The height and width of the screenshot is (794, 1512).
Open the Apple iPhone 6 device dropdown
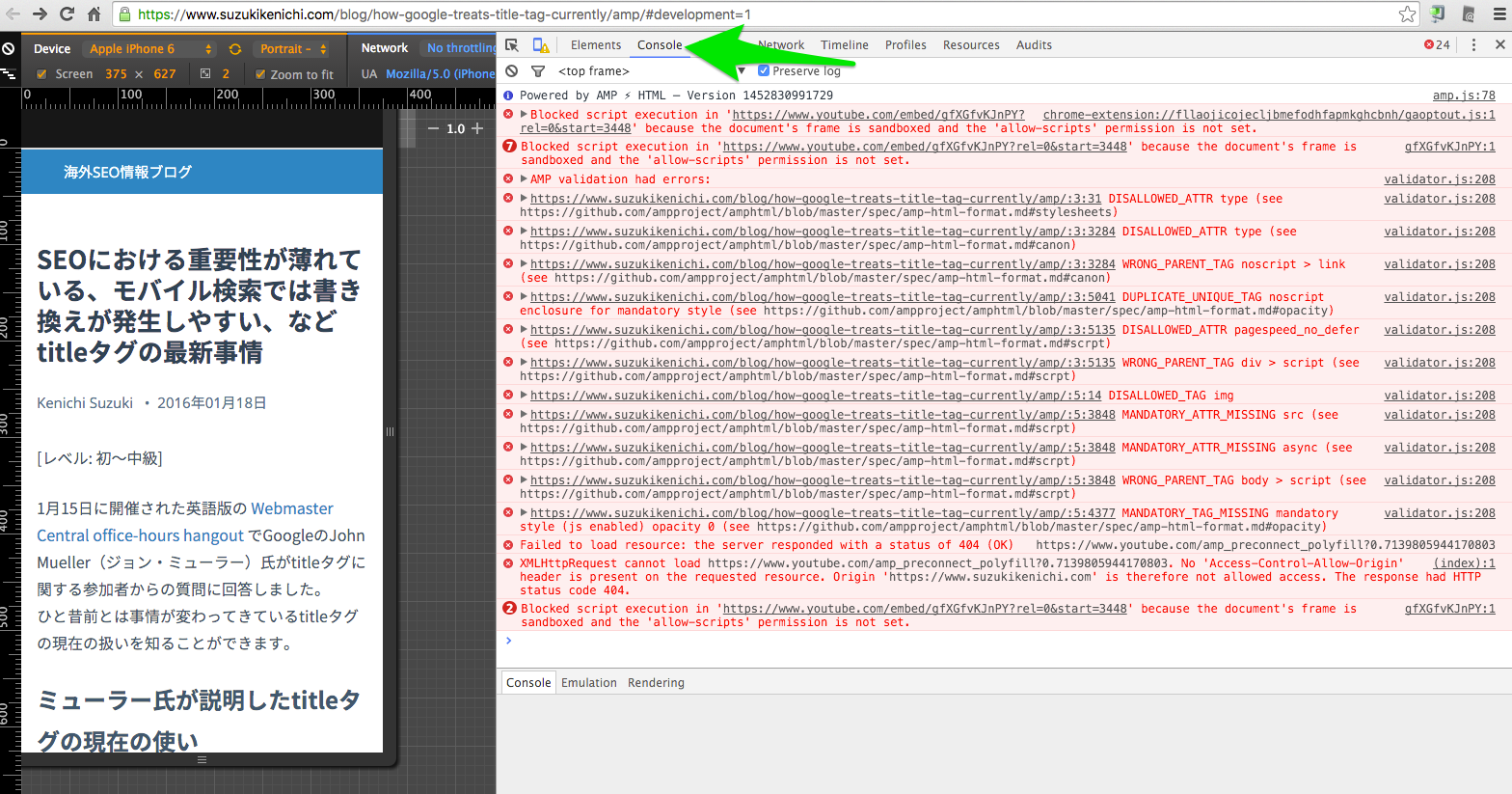pos(148,49)
